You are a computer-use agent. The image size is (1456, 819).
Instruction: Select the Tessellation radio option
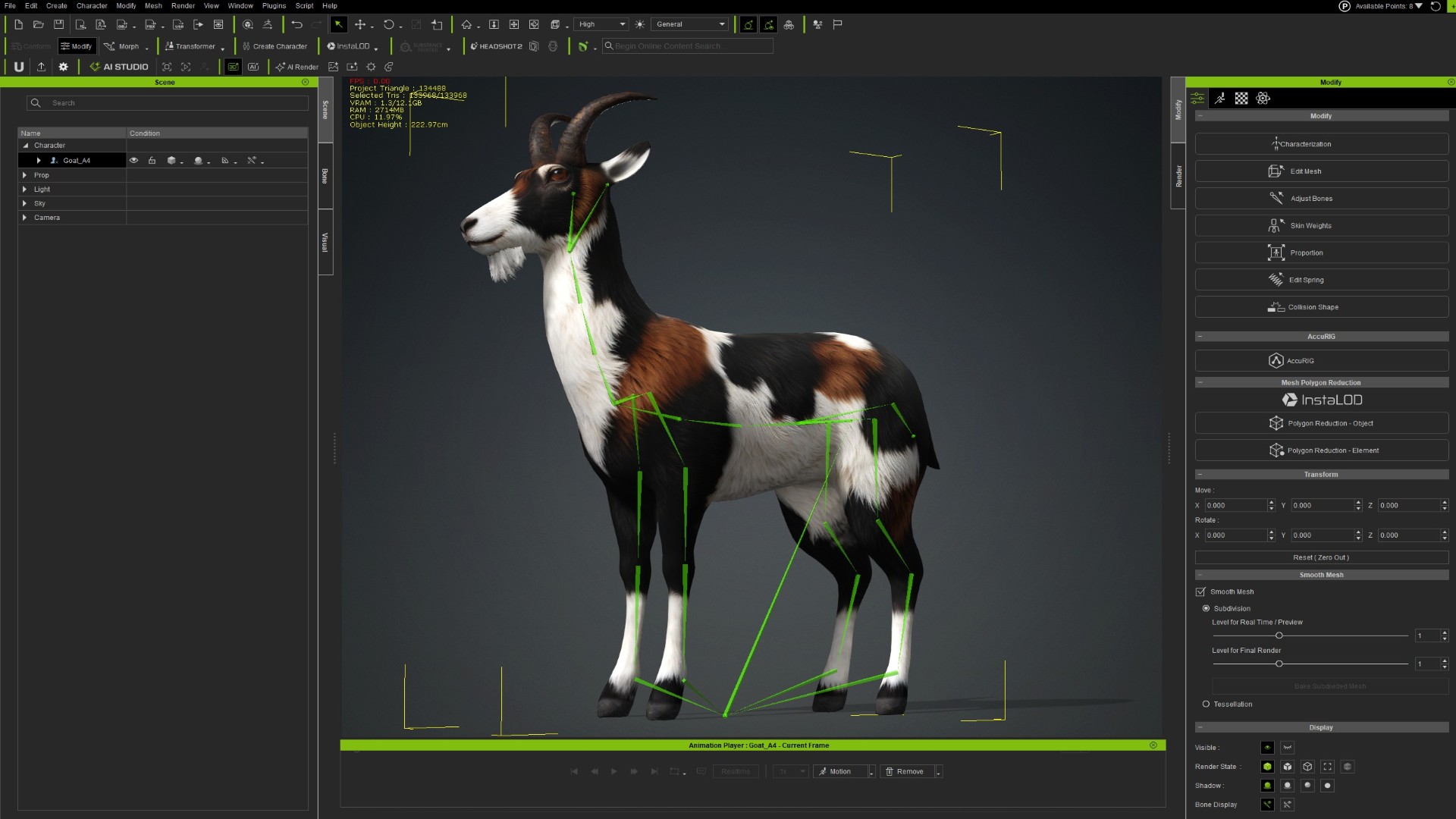[1206, 704]
